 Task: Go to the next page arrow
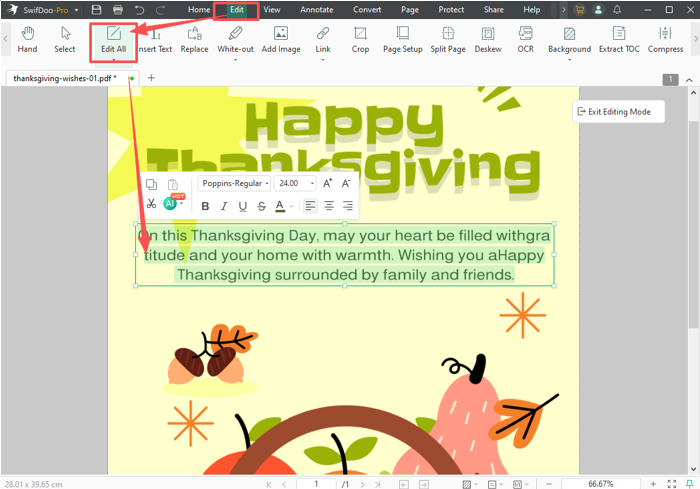coord(362,484)
